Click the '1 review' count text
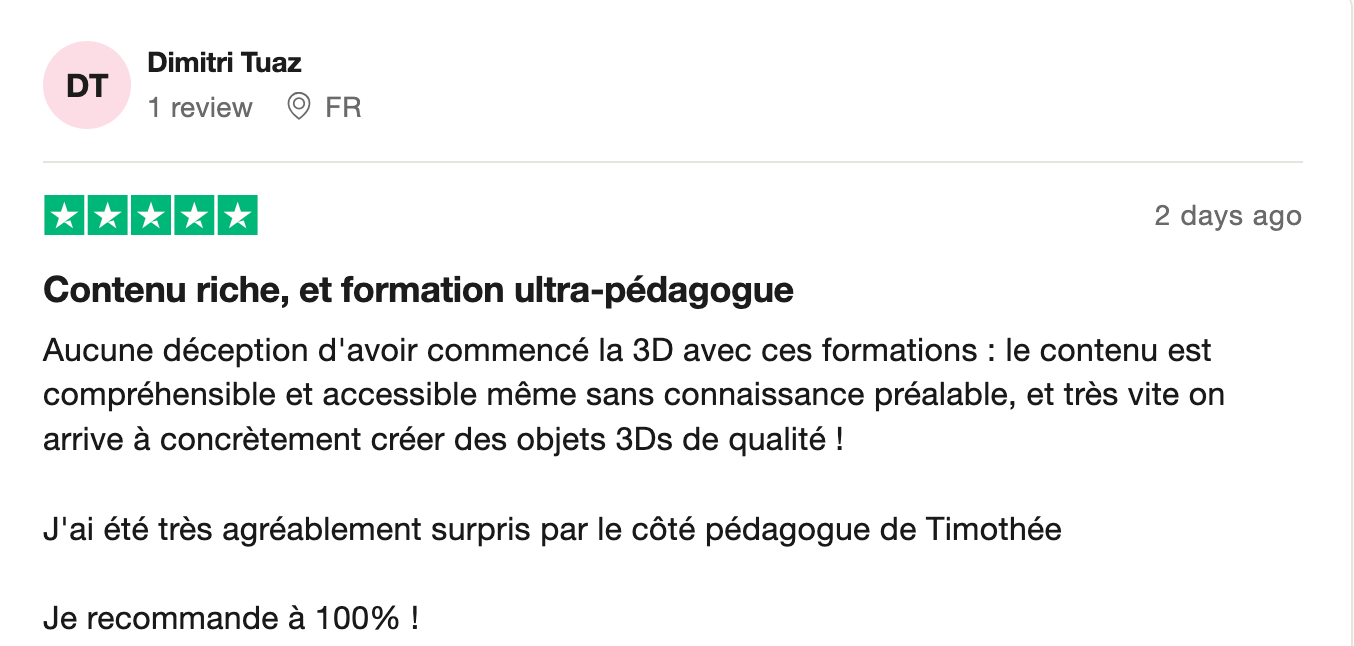The height and width of the screenshot is (646, 1354). (x=200, y=108)
